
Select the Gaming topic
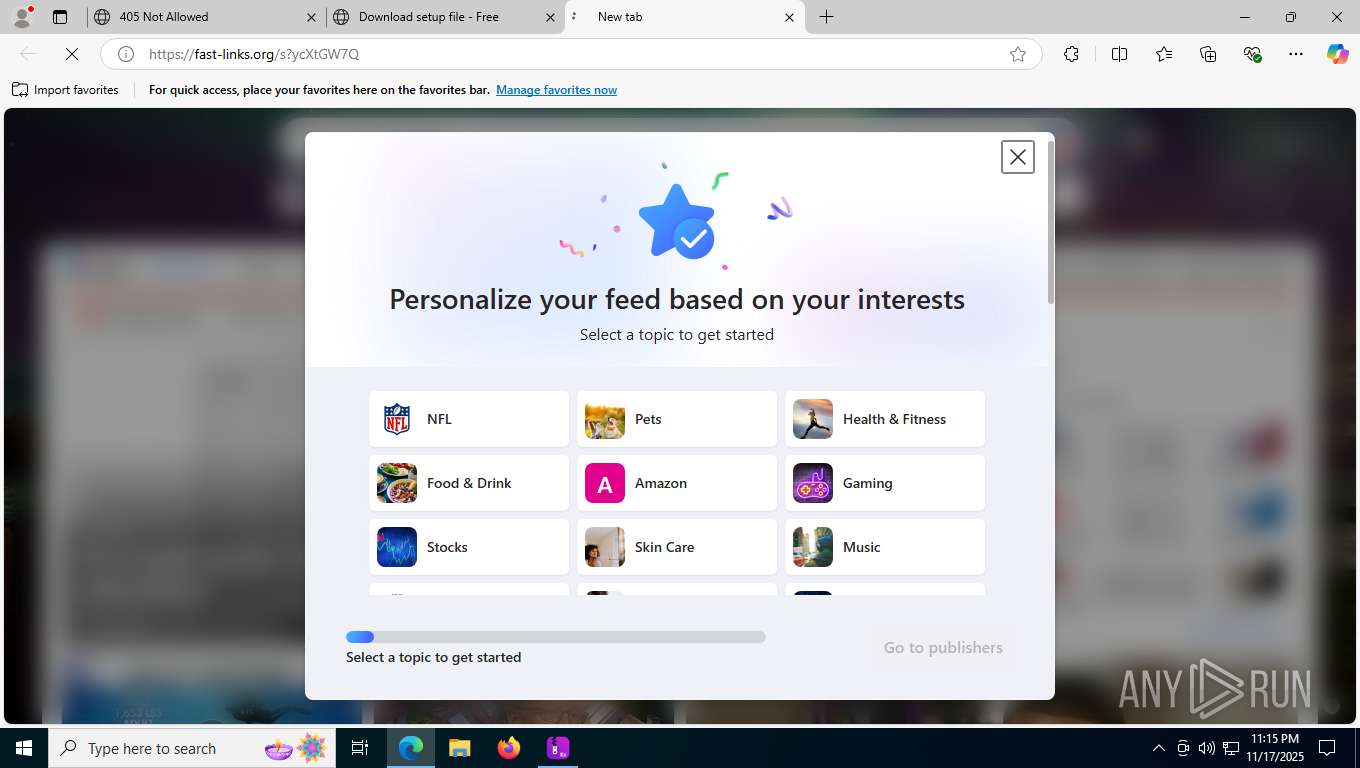885,483
